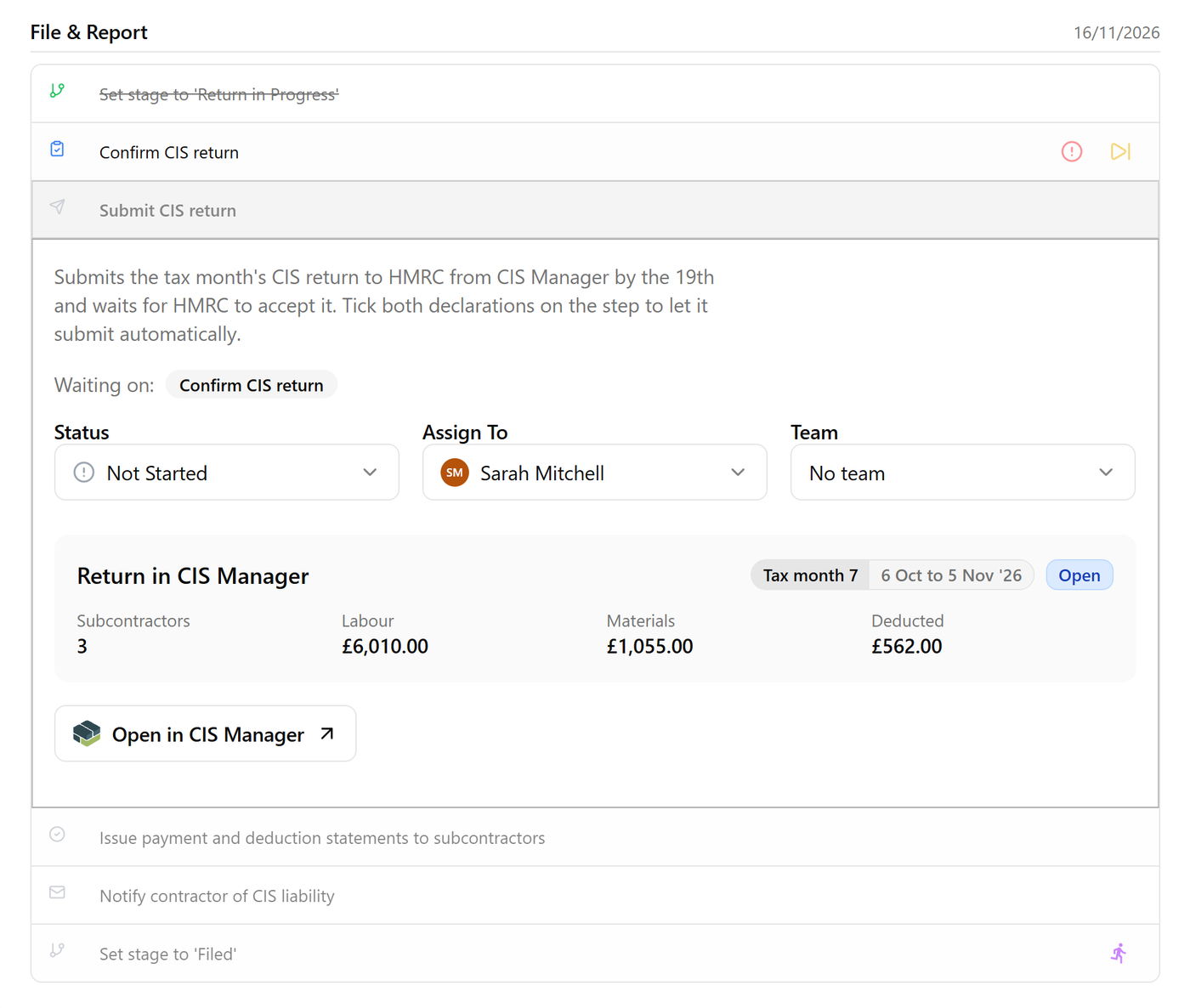Viewport: 1190px width, 1008px height.
Task: Click the envelope icon beside Notify contractor
Action: point(57,892)
